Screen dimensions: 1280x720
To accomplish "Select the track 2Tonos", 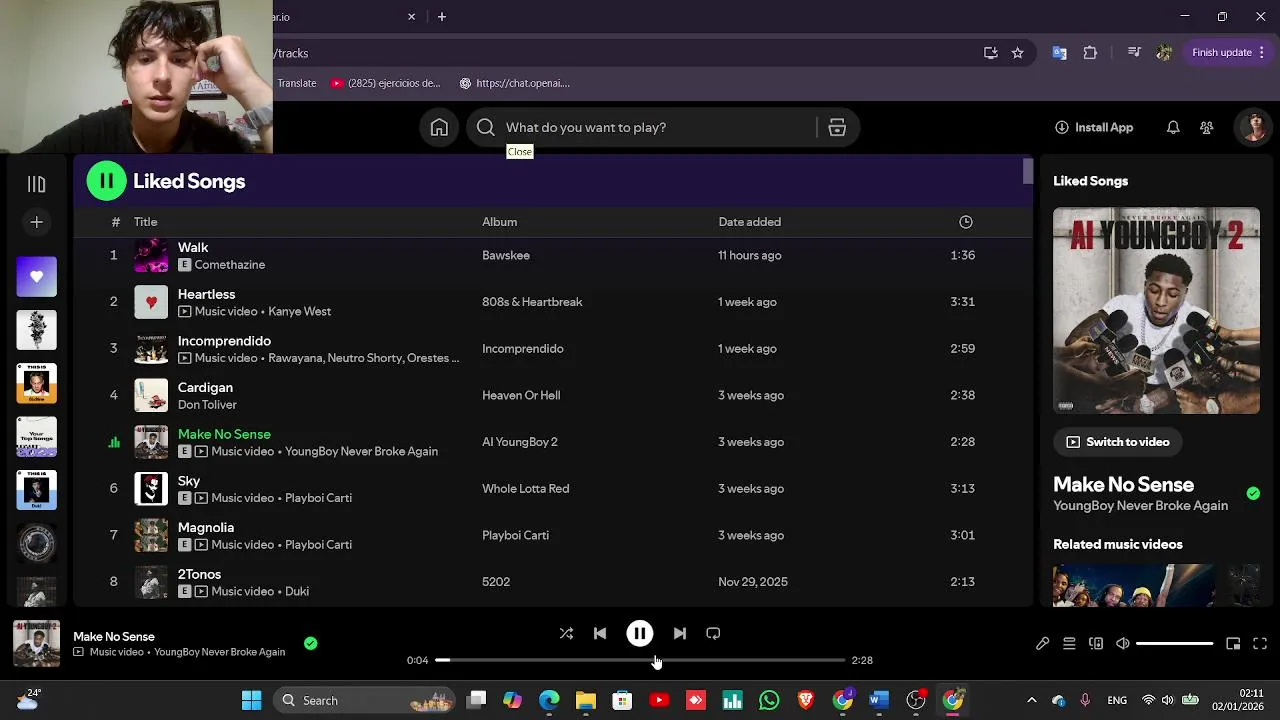I will [199, 575].
